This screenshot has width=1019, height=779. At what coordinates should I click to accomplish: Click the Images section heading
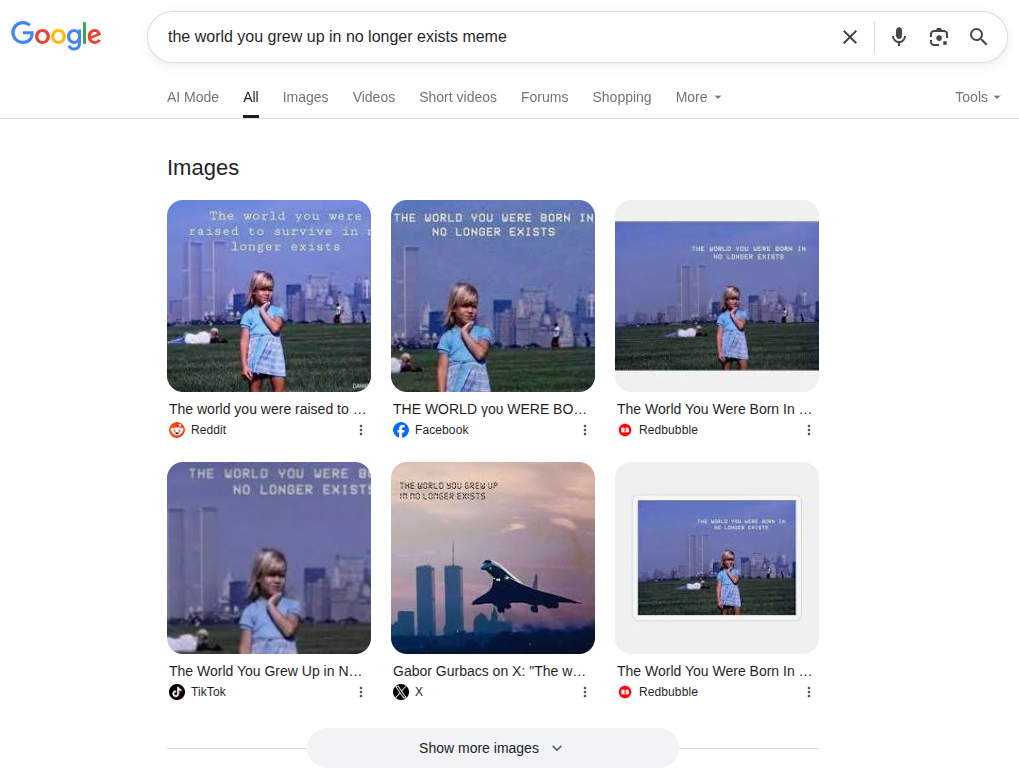coord(203,168)
